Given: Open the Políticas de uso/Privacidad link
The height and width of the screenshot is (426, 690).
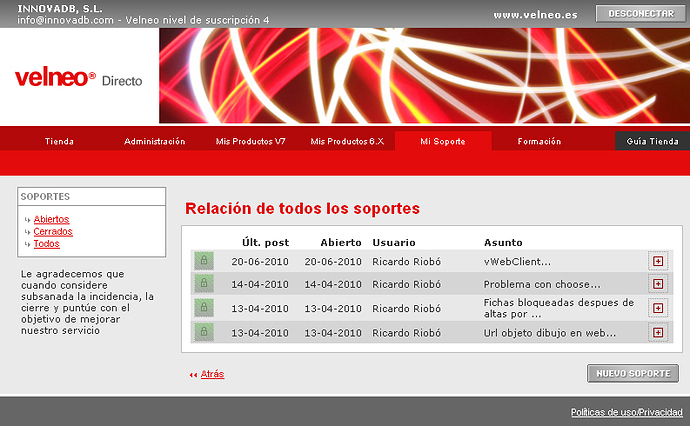Looking at the screenshot, I should [x=627, y=412].
